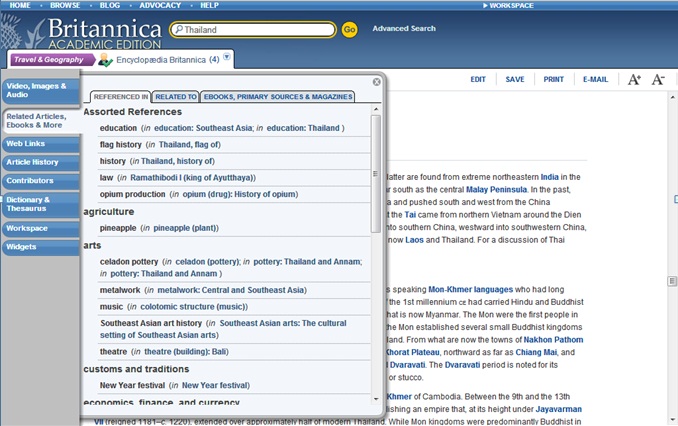
Task: Open HELP in top navigation
Action: click(x=209, y=5)
